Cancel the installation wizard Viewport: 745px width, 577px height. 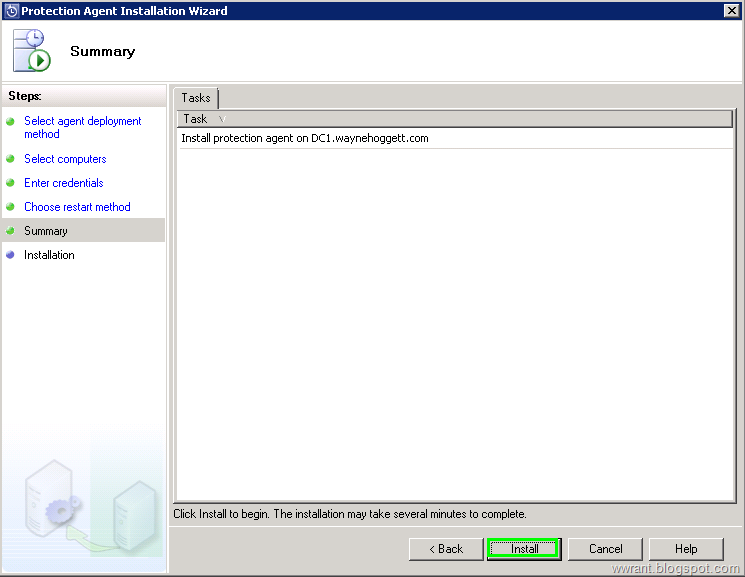605,549
